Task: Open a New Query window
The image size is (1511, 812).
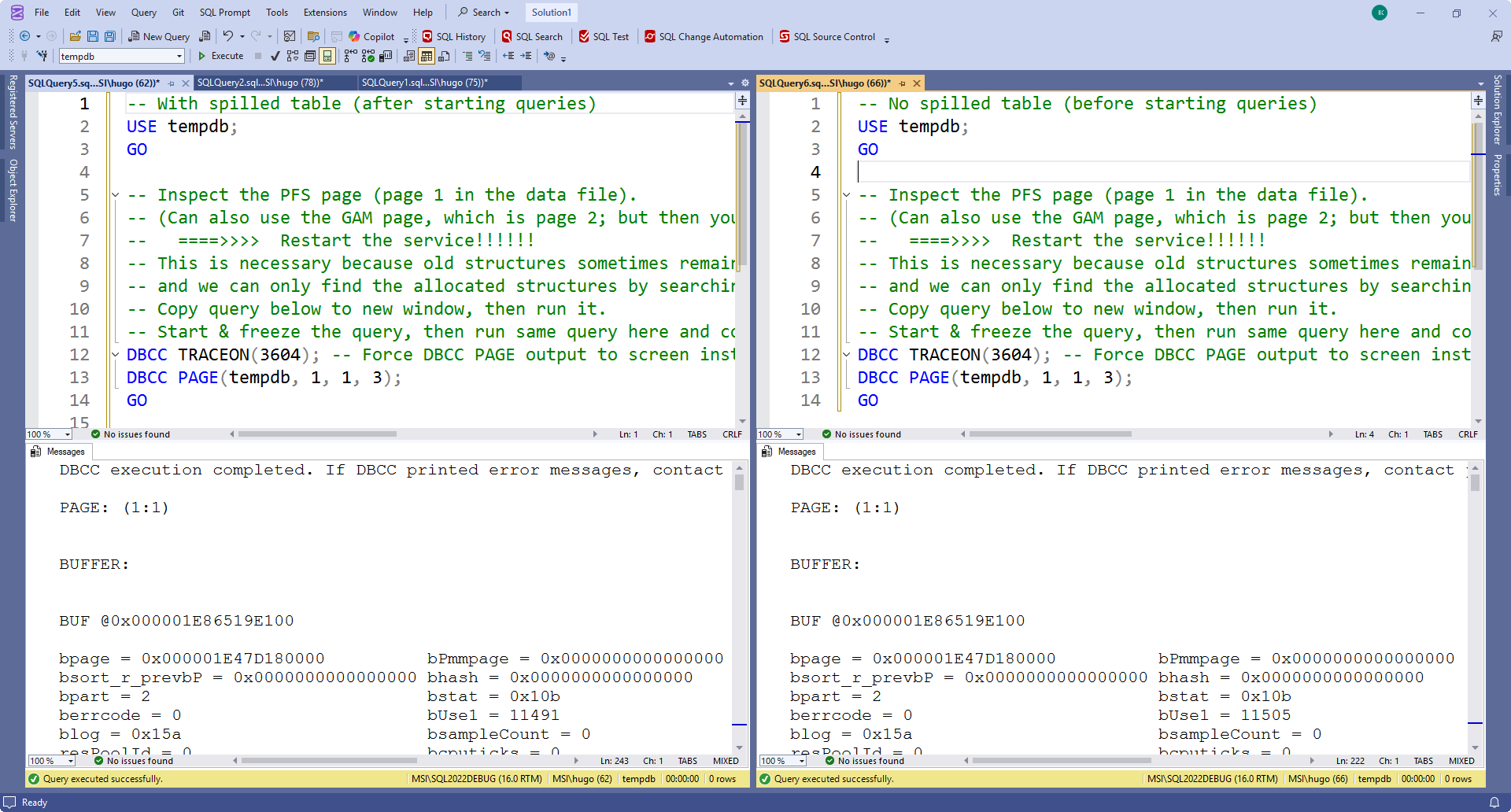Action: (x=159, y=36)
